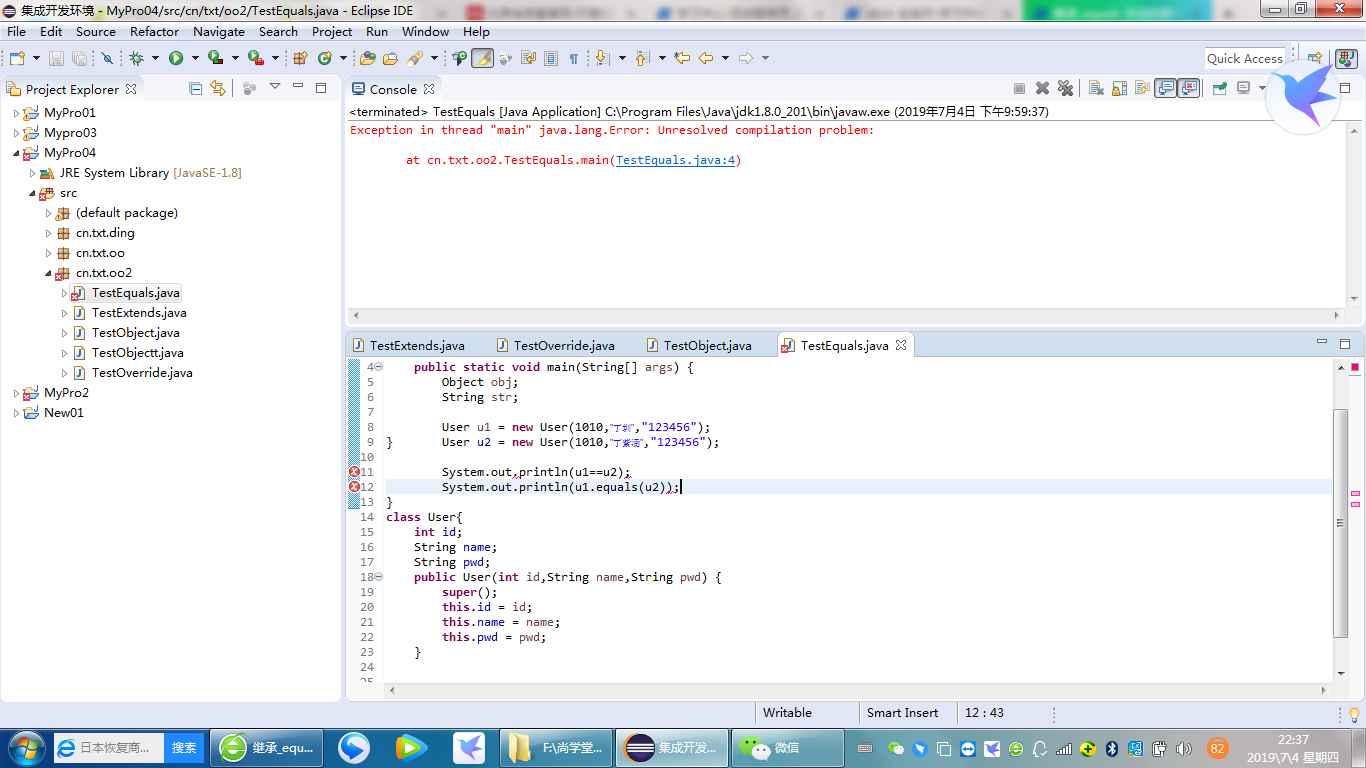This screenshot has width=1366, height=768.
Task: Toggle Block Selection Mode icon
Action: pyautogui.click(x=551, y=58)
